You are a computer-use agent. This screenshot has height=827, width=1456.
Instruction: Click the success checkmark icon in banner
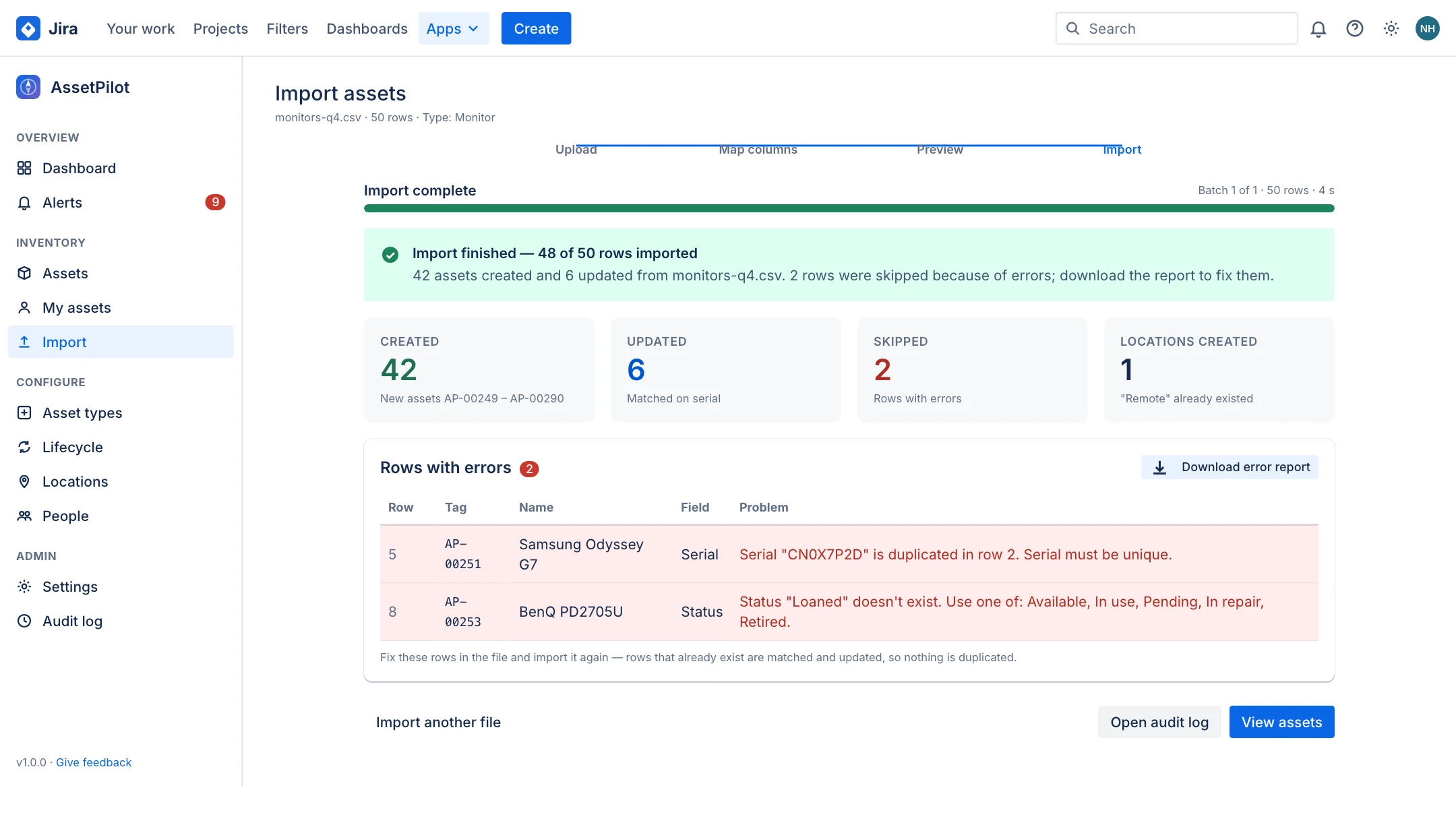(390, 254)
